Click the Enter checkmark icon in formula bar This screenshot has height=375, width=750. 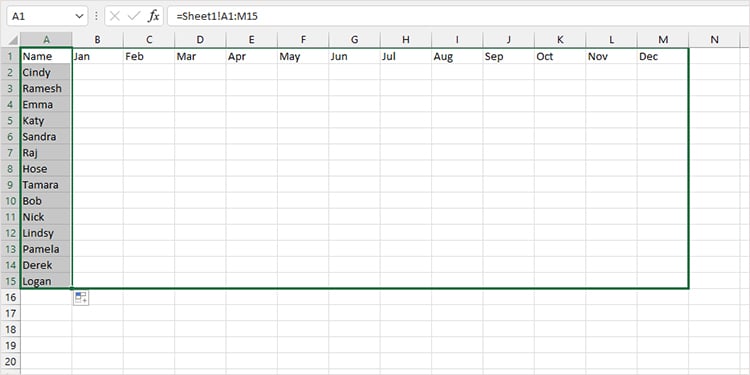(x=133, y=16)
